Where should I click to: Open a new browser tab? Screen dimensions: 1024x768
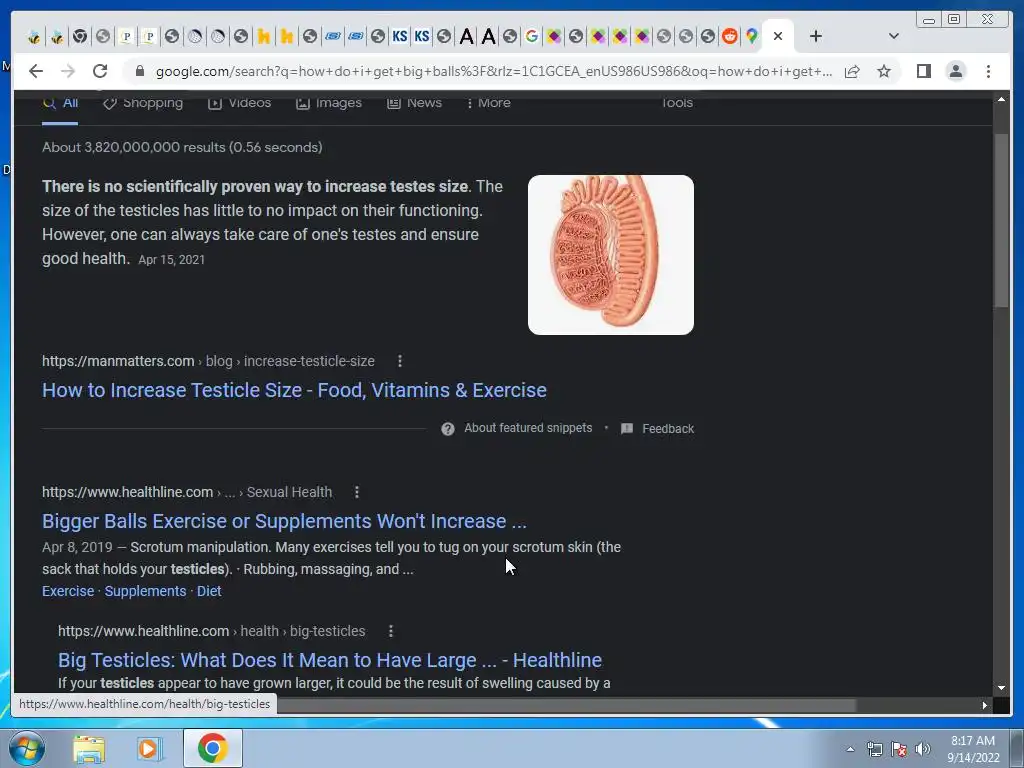click(816, 36)
